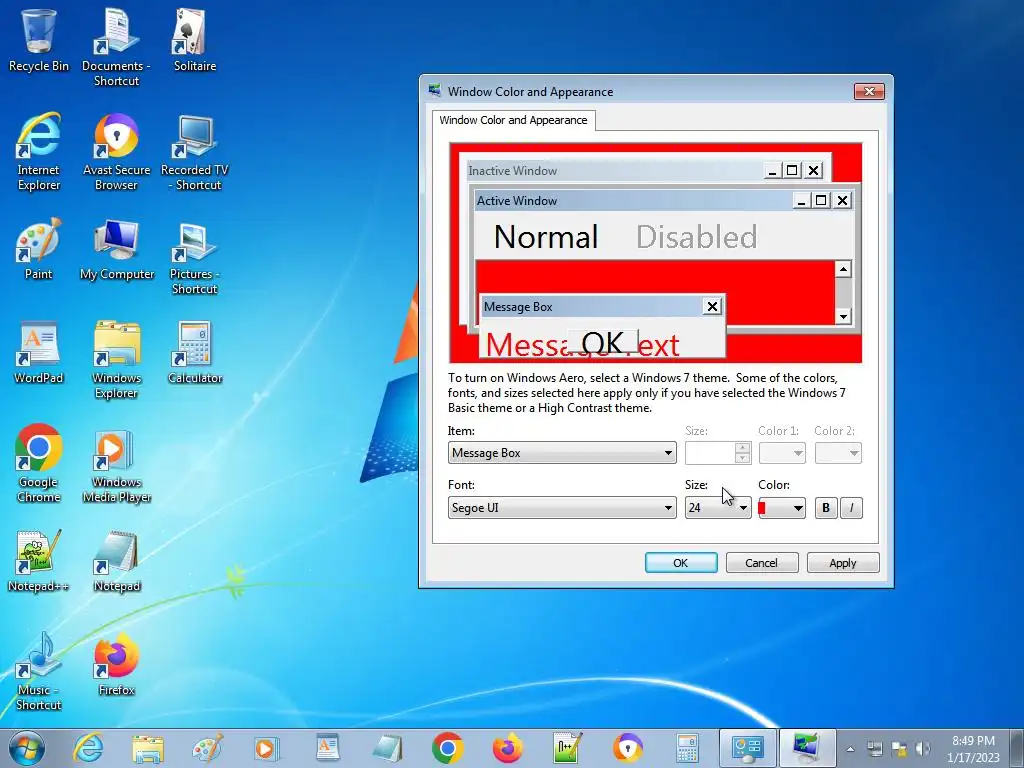Open the Windows Start menu orb
Viewport: 1024px width, 768px height.
click(x=26, y=748)
